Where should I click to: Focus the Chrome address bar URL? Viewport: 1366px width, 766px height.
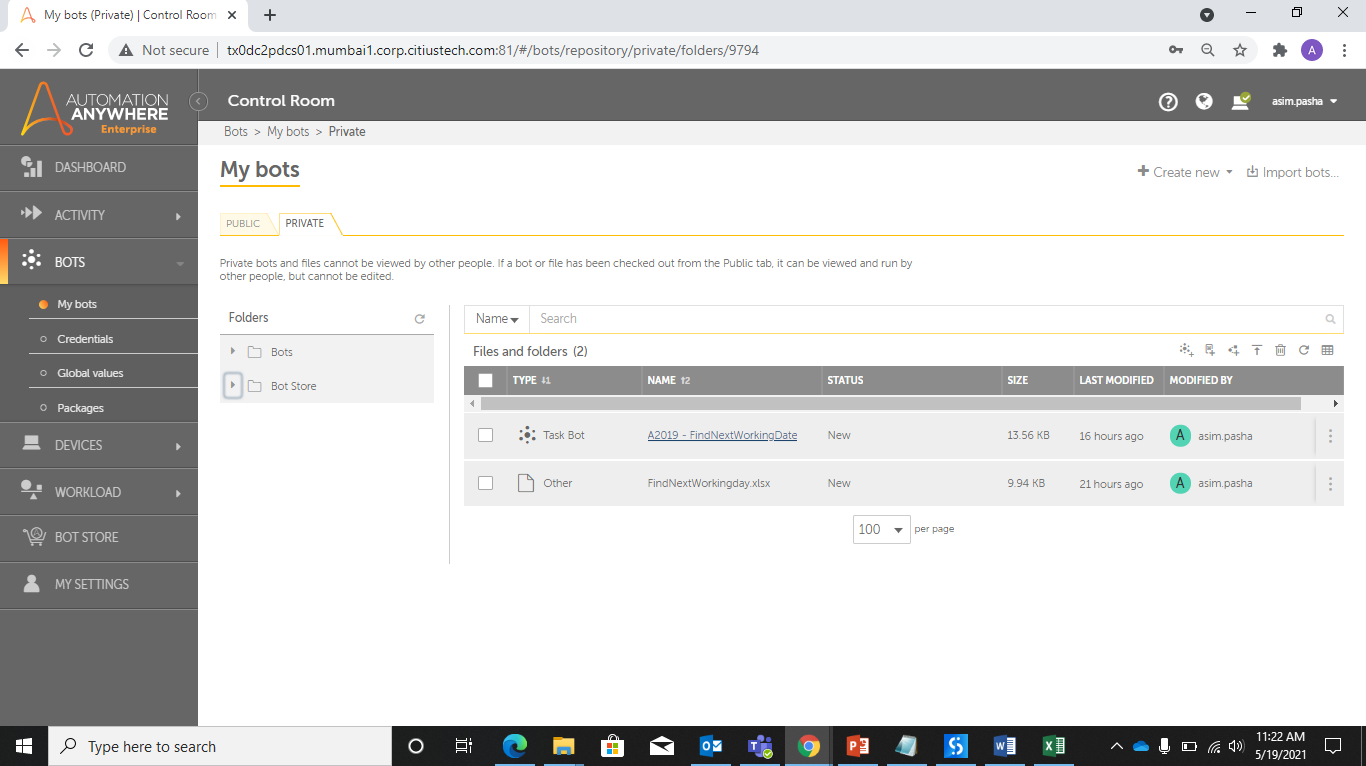pyautogui.click(x=493, y=50)
